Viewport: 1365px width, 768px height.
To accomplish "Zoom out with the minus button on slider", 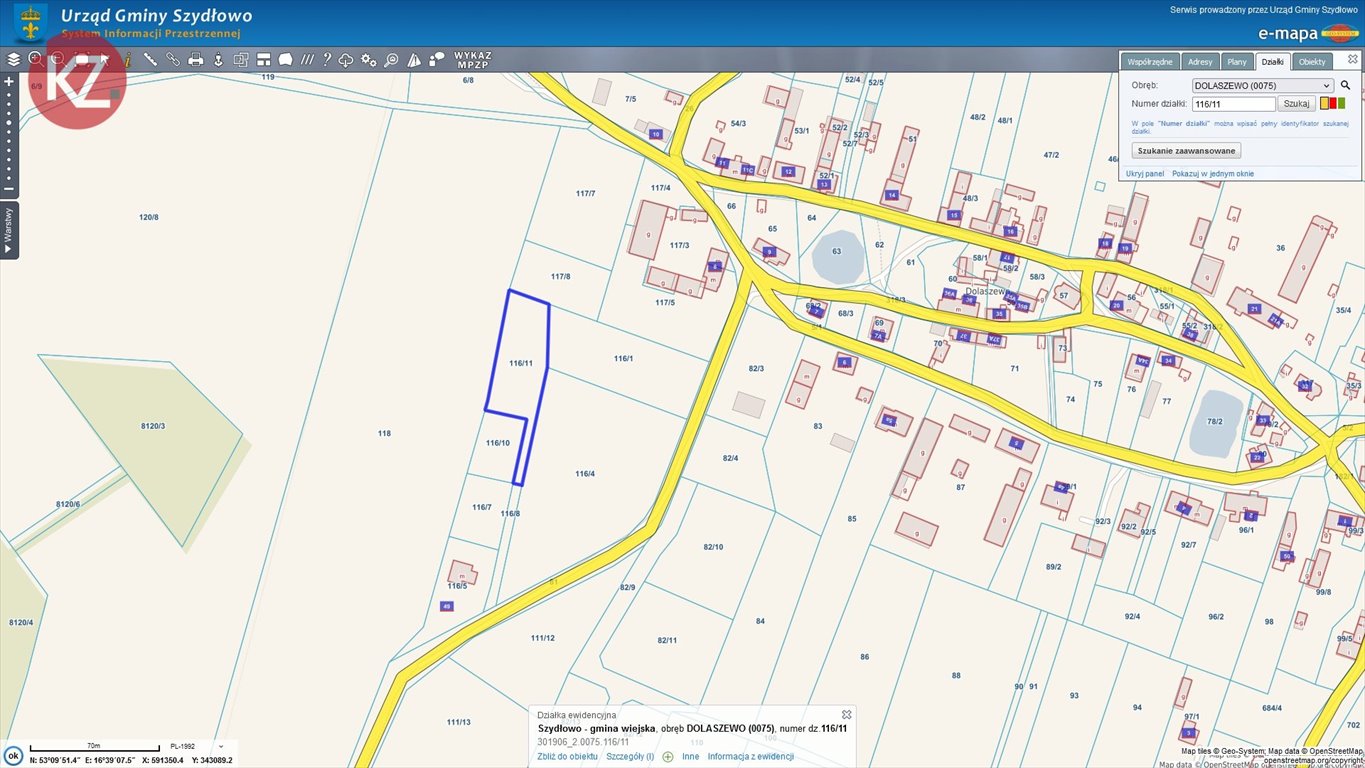I will point(9,189).
